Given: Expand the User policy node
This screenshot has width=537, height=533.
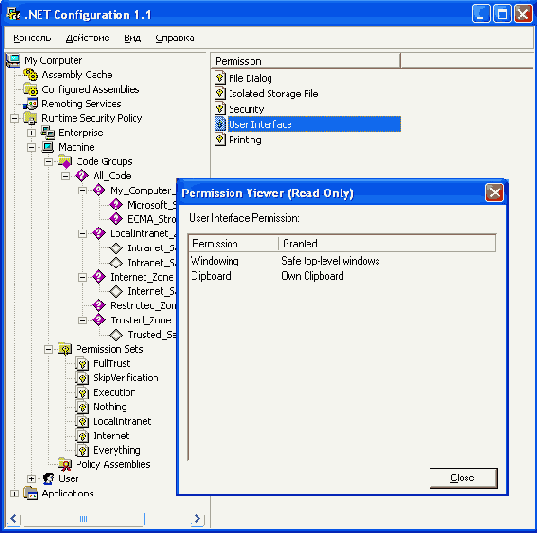Looking at the screenshot, I should click(x=32, y=479).
